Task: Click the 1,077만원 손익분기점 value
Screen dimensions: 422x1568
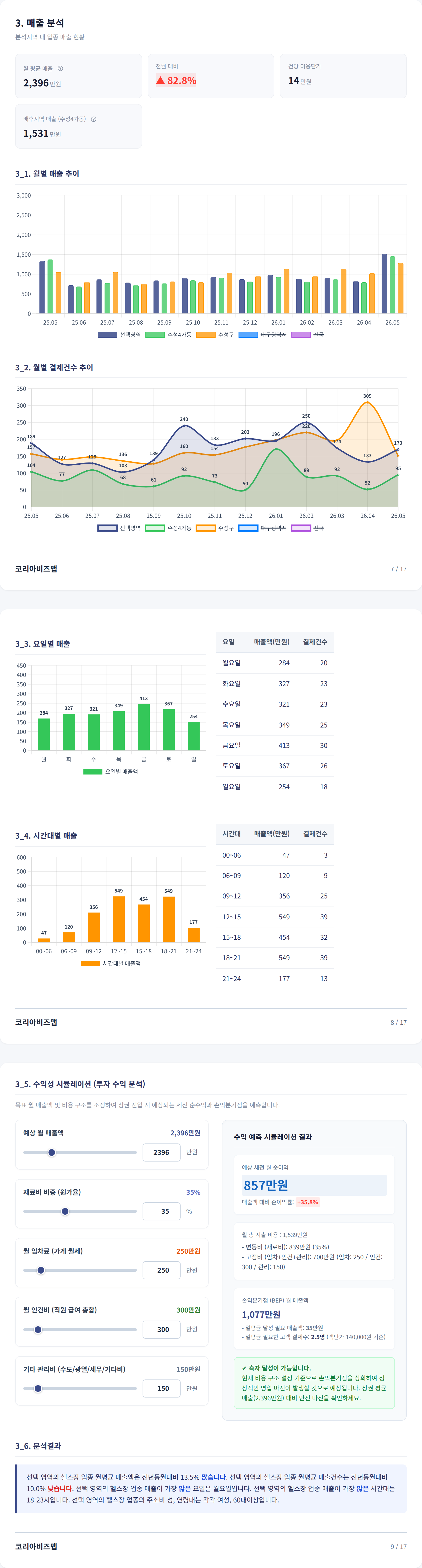Action: (261, 1314)
